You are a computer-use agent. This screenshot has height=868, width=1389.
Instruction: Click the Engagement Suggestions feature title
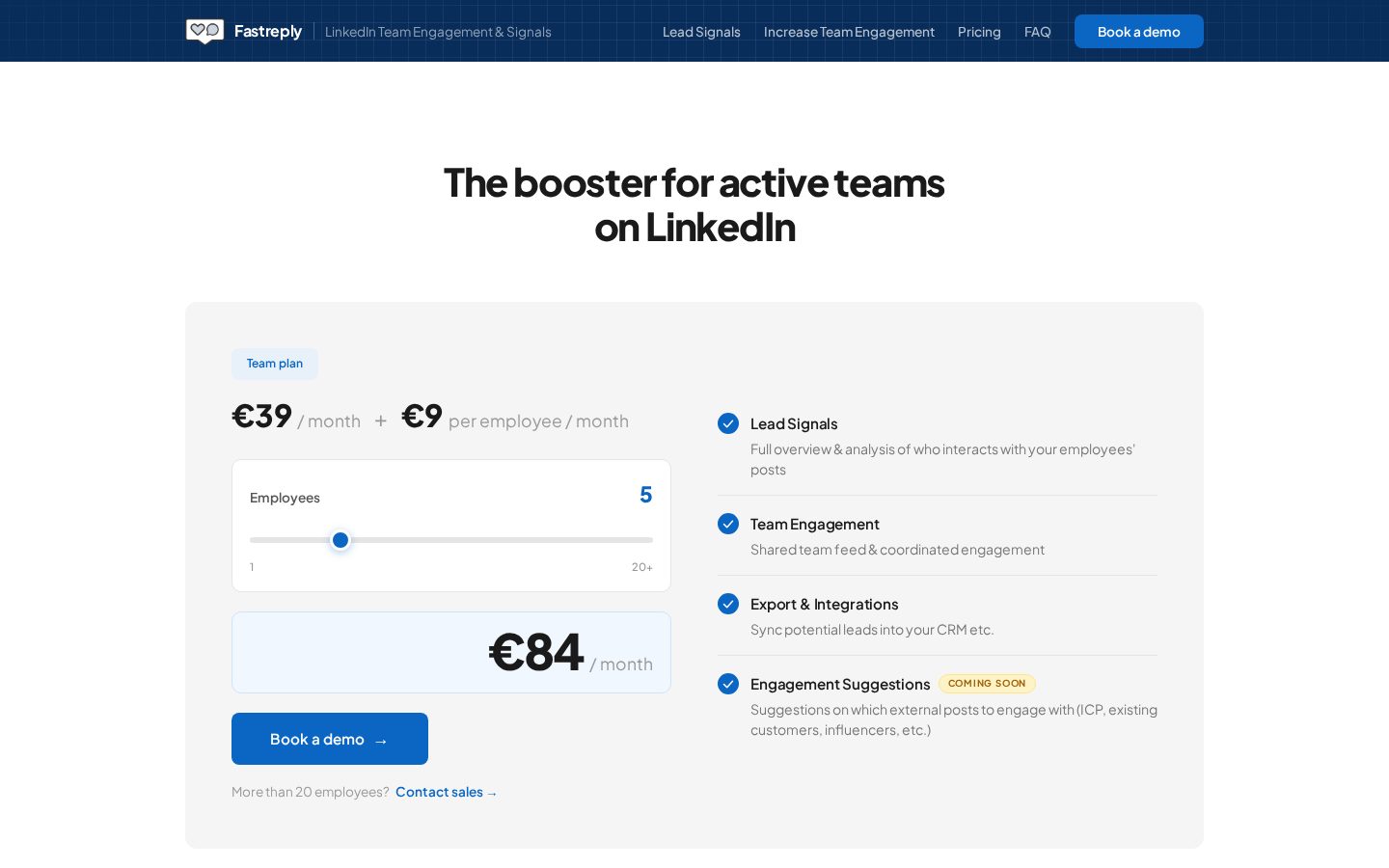(840, 684)
